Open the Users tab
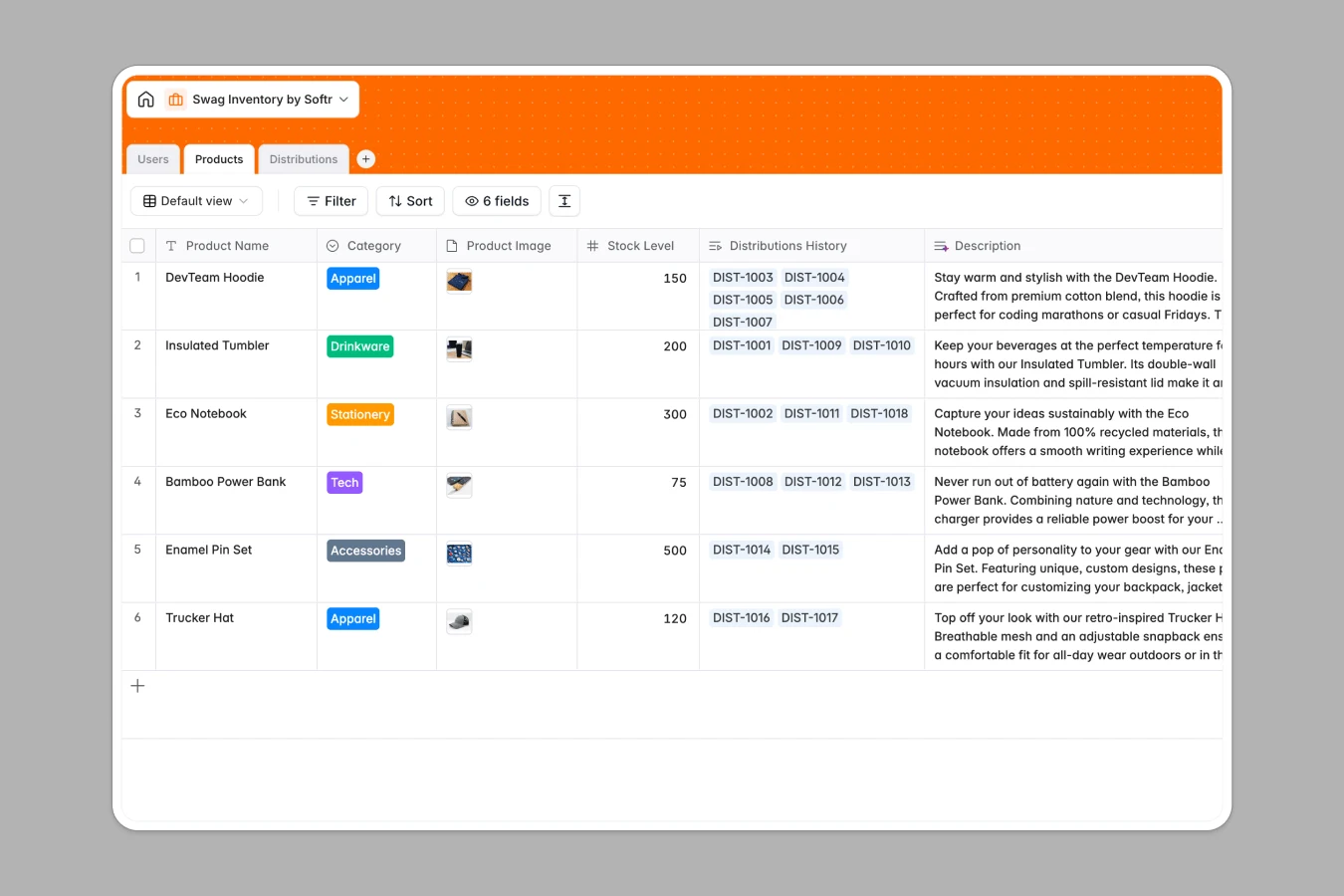Viewport: 1344px width, 896px height. click(152, 158)
